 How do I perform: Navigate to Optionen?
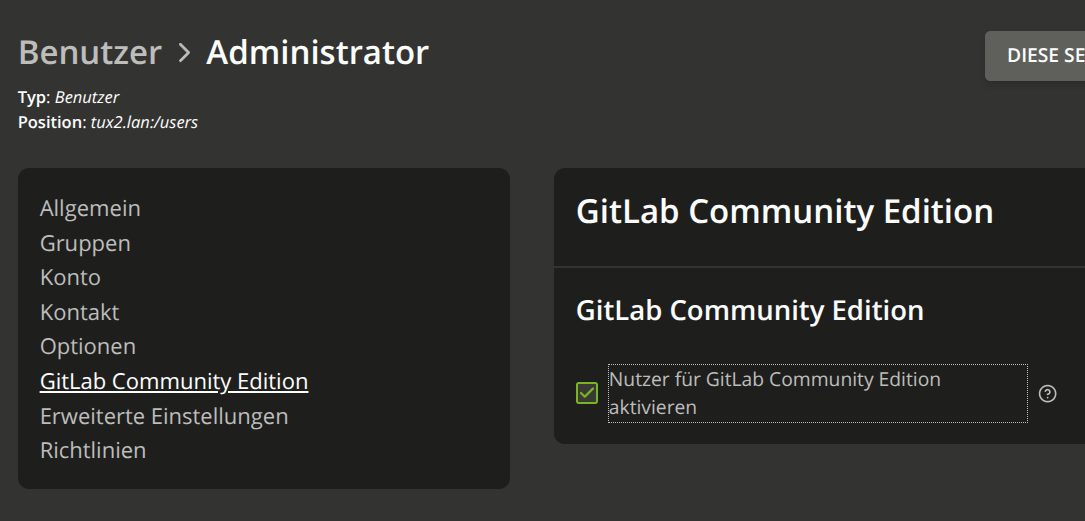click(88, 346)
